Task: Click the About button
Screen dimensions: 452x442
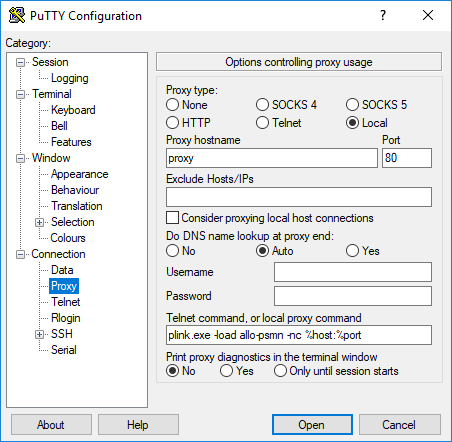Action: click(51, 425)
